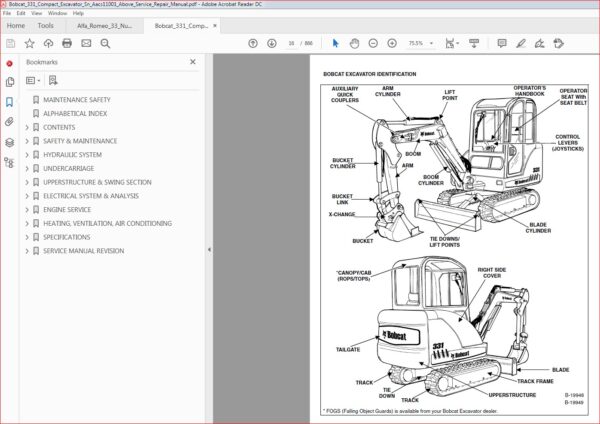Close the Bookmarks panel
Viewport: 600px width, 424px height.
193,62
